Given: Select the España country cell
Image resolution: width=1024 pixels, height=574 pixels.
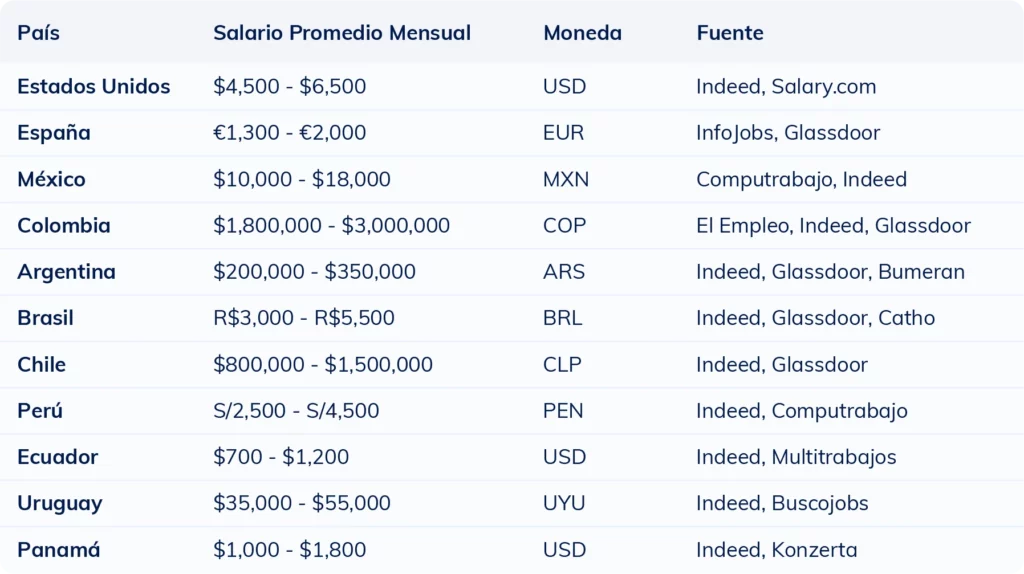Looking at the screenshot, I should [54, 133].
